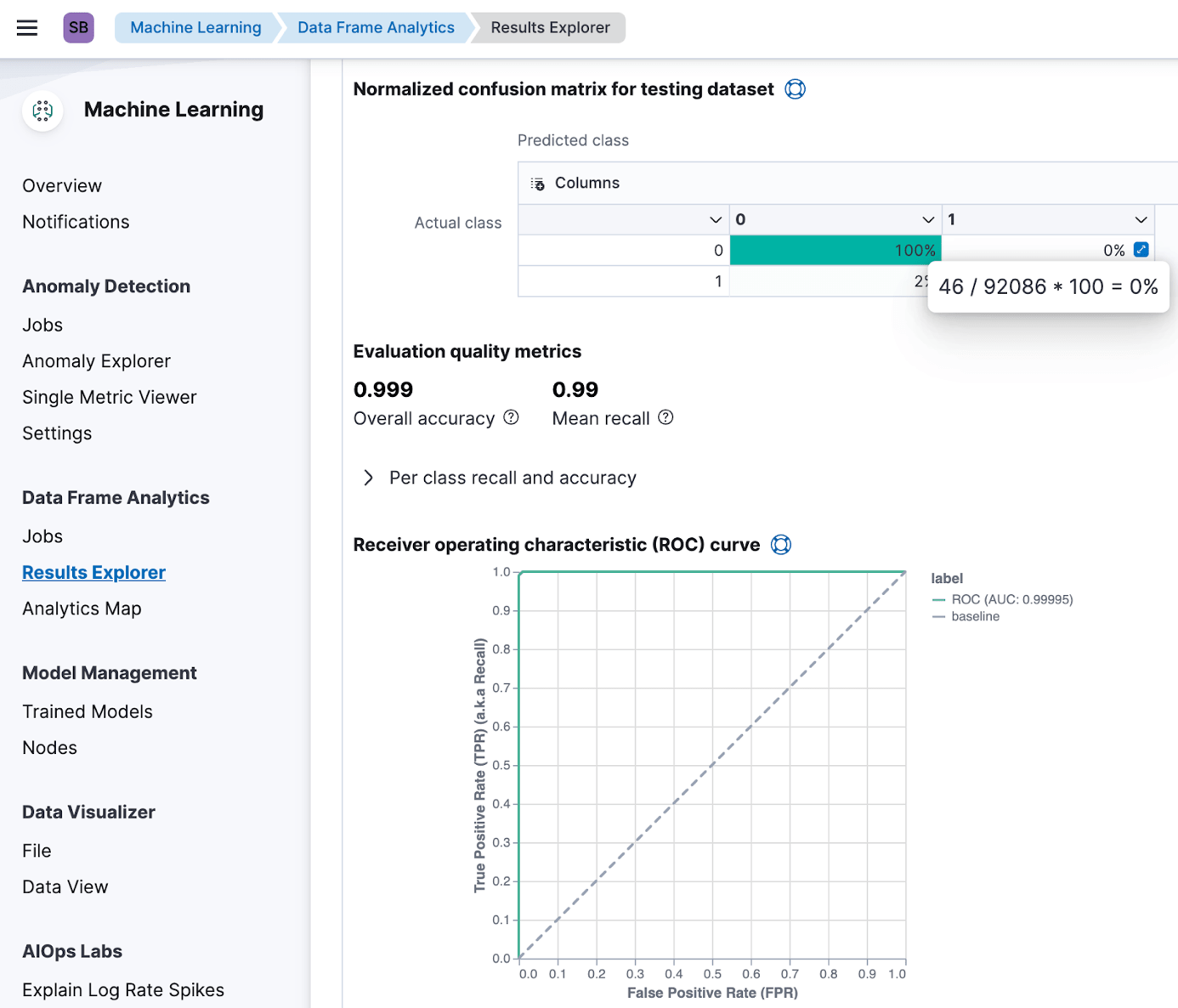Click the SB space avatar
The width and height of the screenshot is (1178, 1008).
(x=78, y=28)
